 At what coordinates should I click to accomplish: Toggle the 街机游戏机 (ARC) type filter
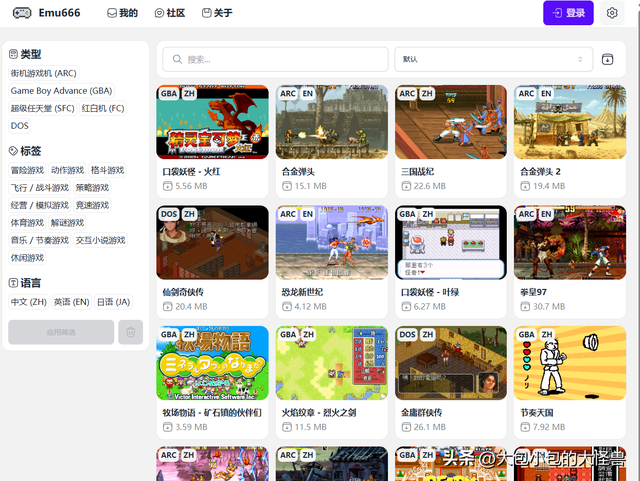(43, 73)
